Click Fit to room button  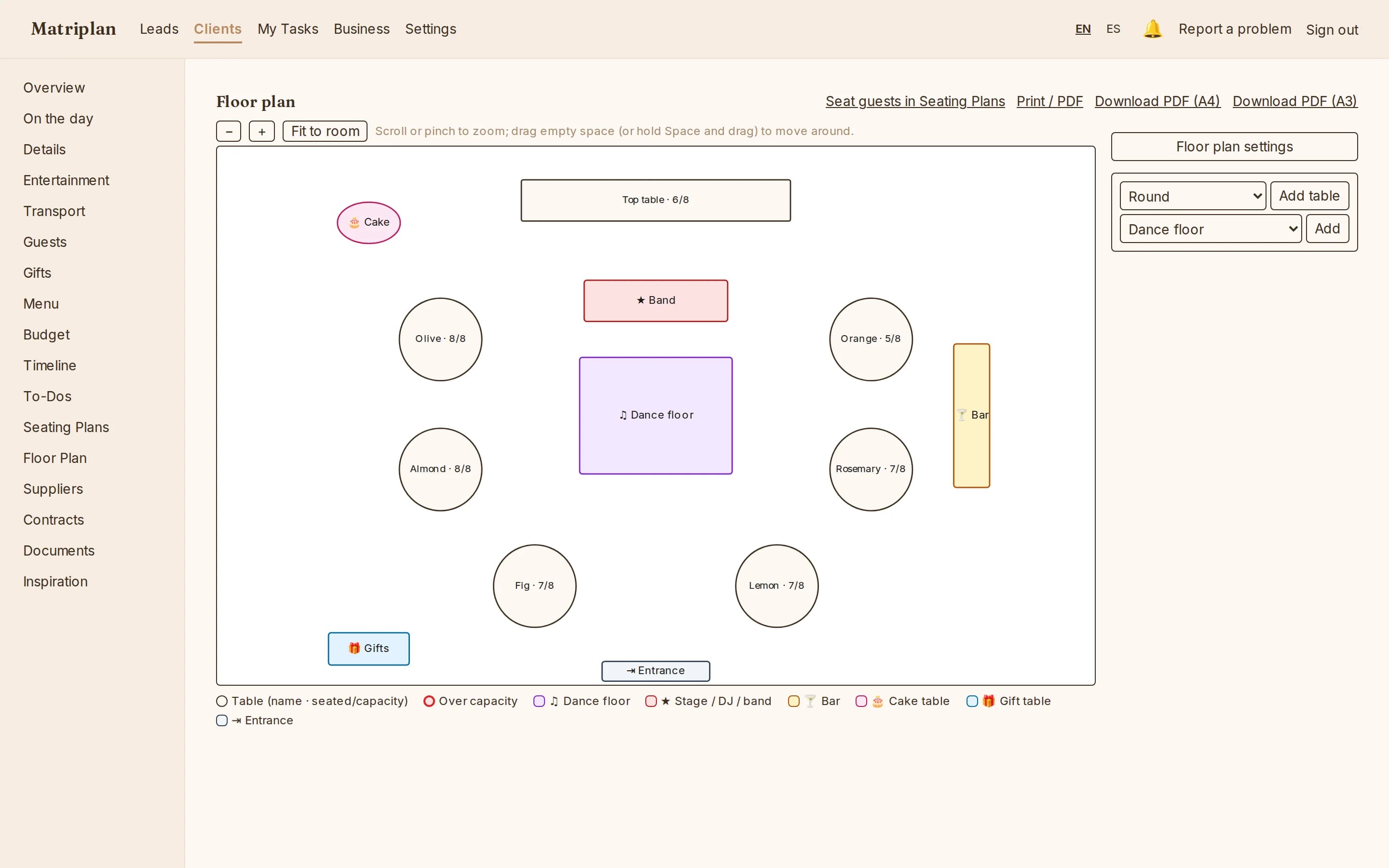tap(325, 132)
